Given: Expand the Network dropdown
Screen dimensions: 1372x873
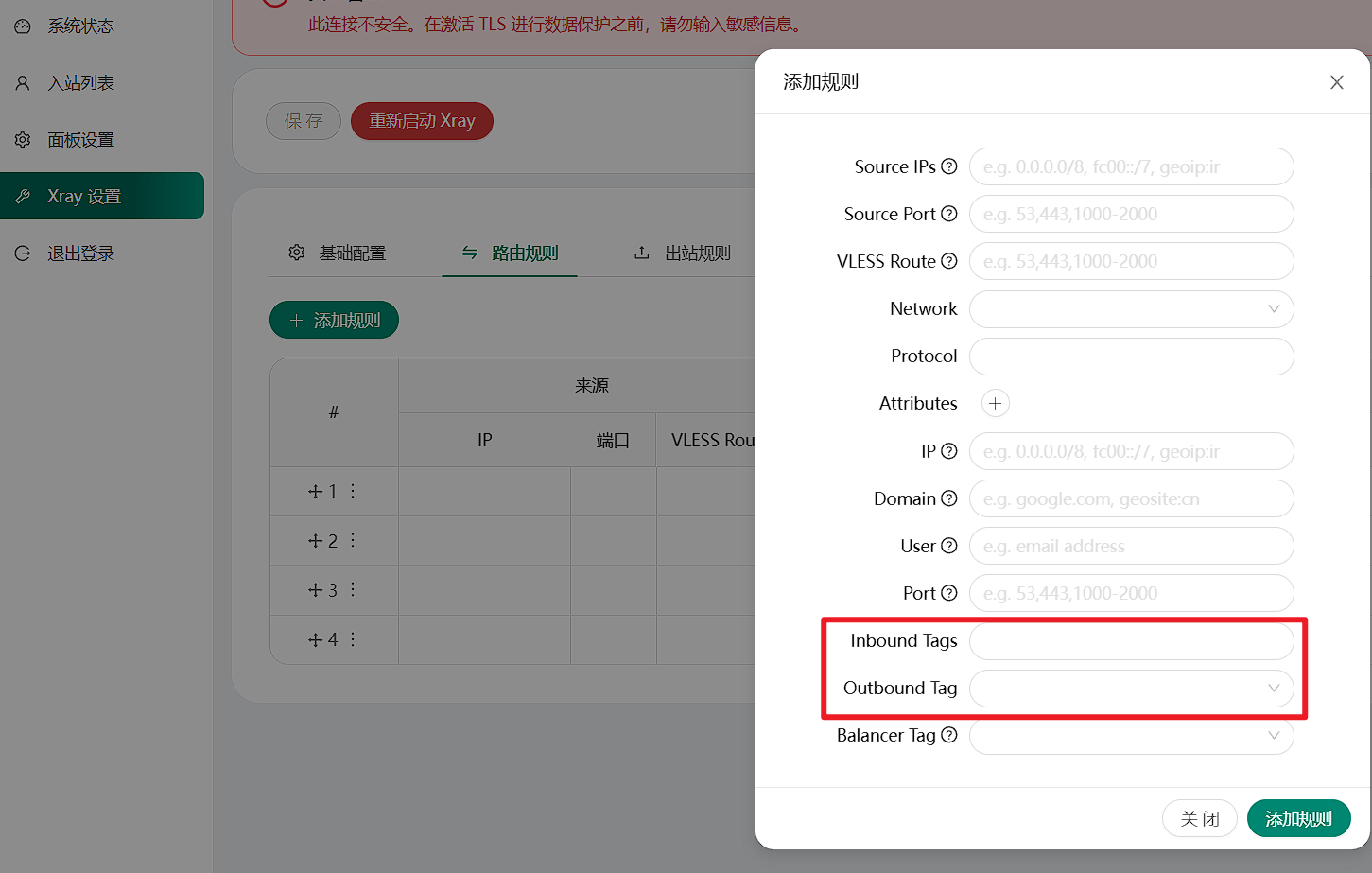Looking at the screenshot, I should coord(1131,309).
